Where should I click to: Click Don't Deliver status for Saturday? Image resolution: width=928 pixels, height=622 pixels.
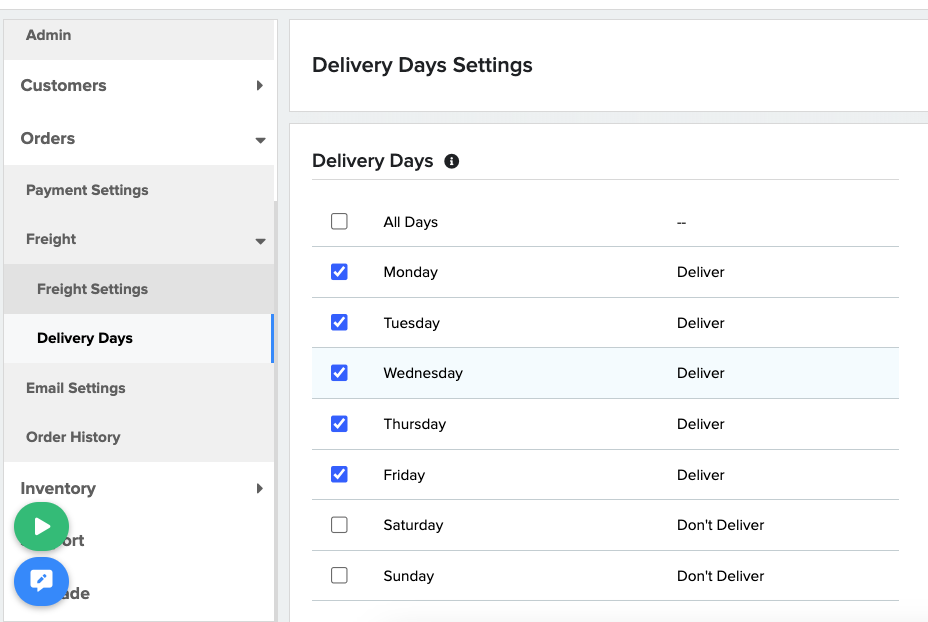pyautogui.click(x=720, y=525)
